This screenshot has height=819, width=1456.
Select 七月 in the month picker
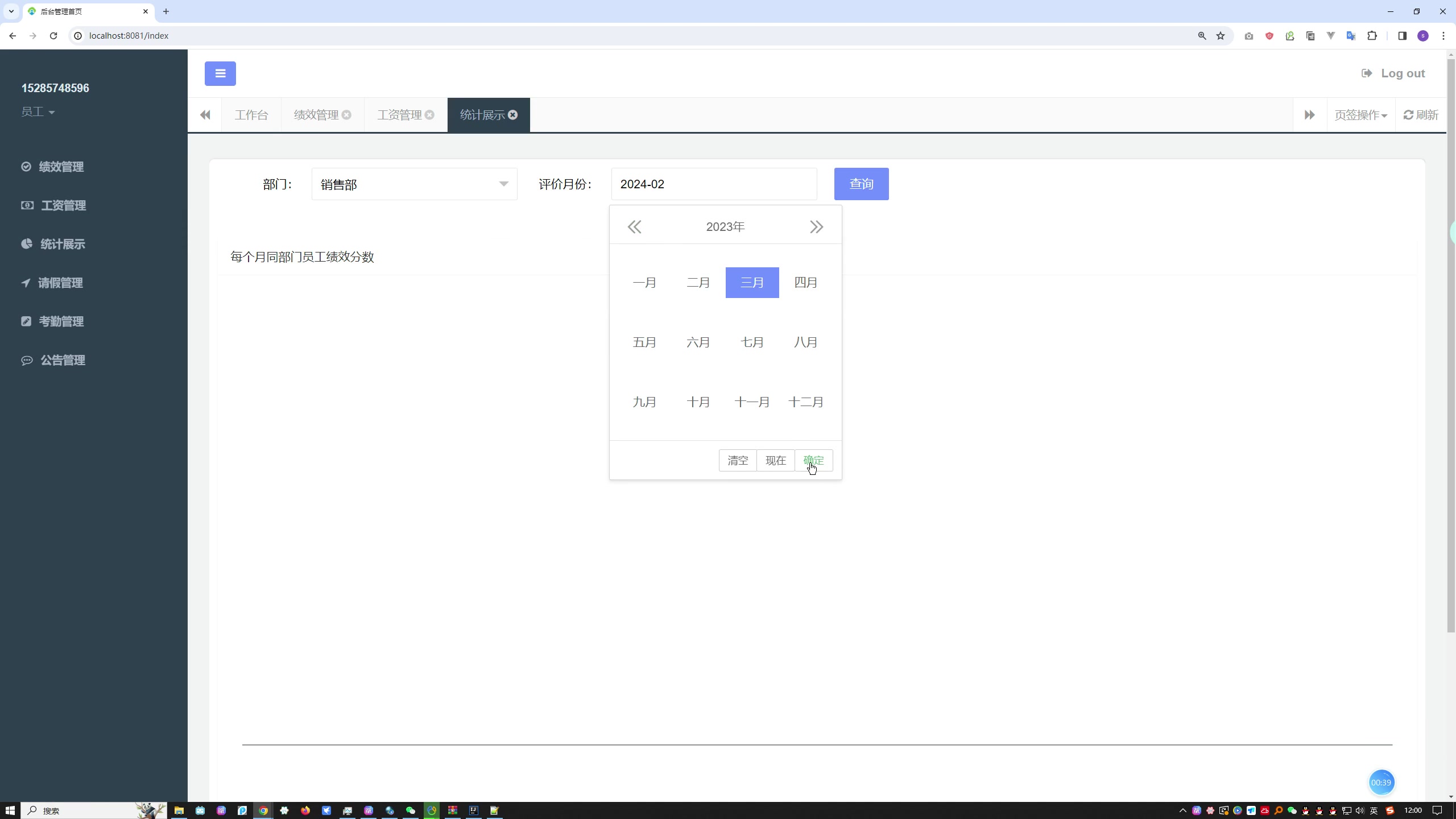point(752,342)
